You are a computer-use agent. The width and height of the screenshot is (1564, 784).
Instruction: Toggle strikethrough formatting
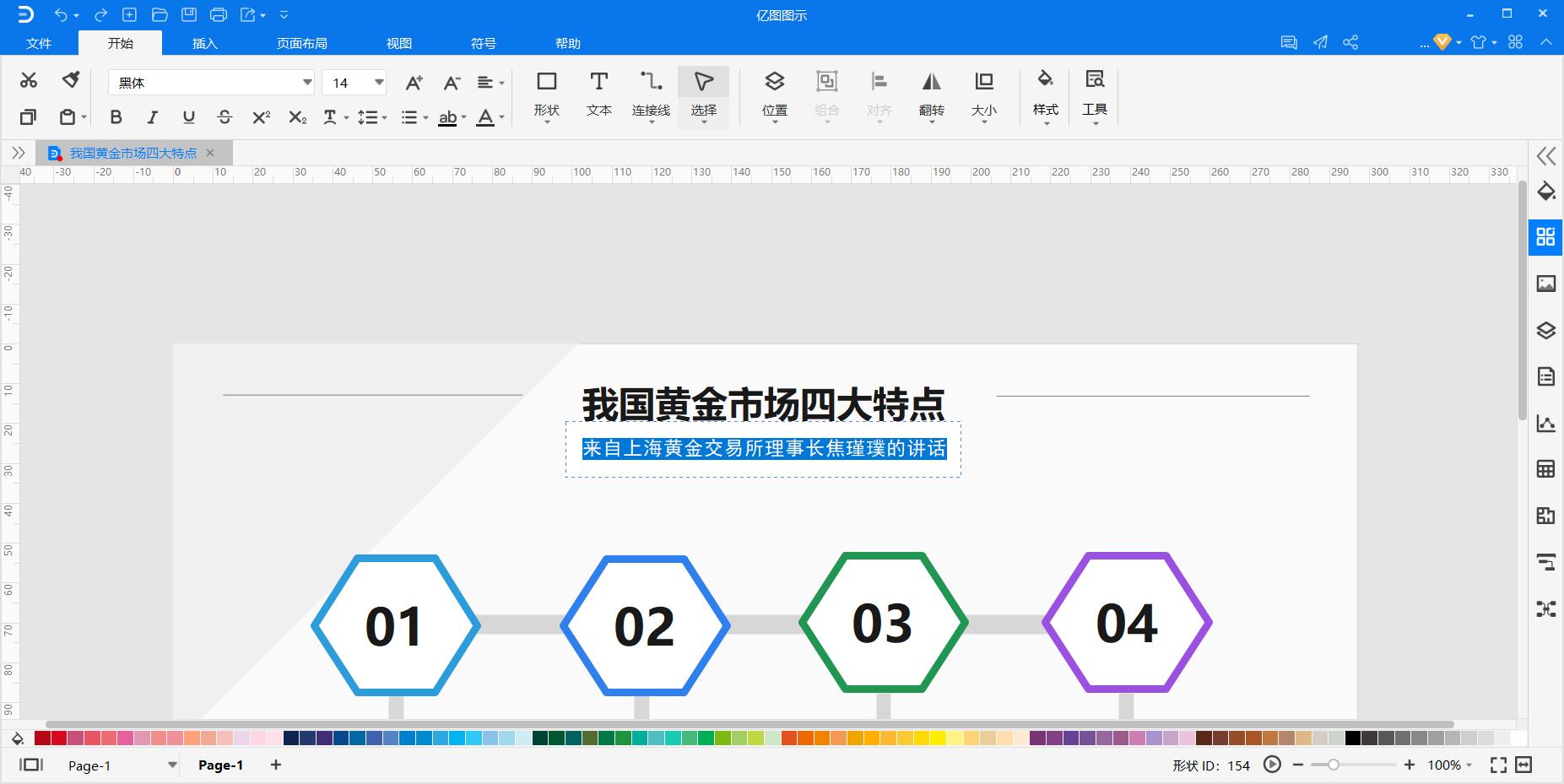(225, 116)
